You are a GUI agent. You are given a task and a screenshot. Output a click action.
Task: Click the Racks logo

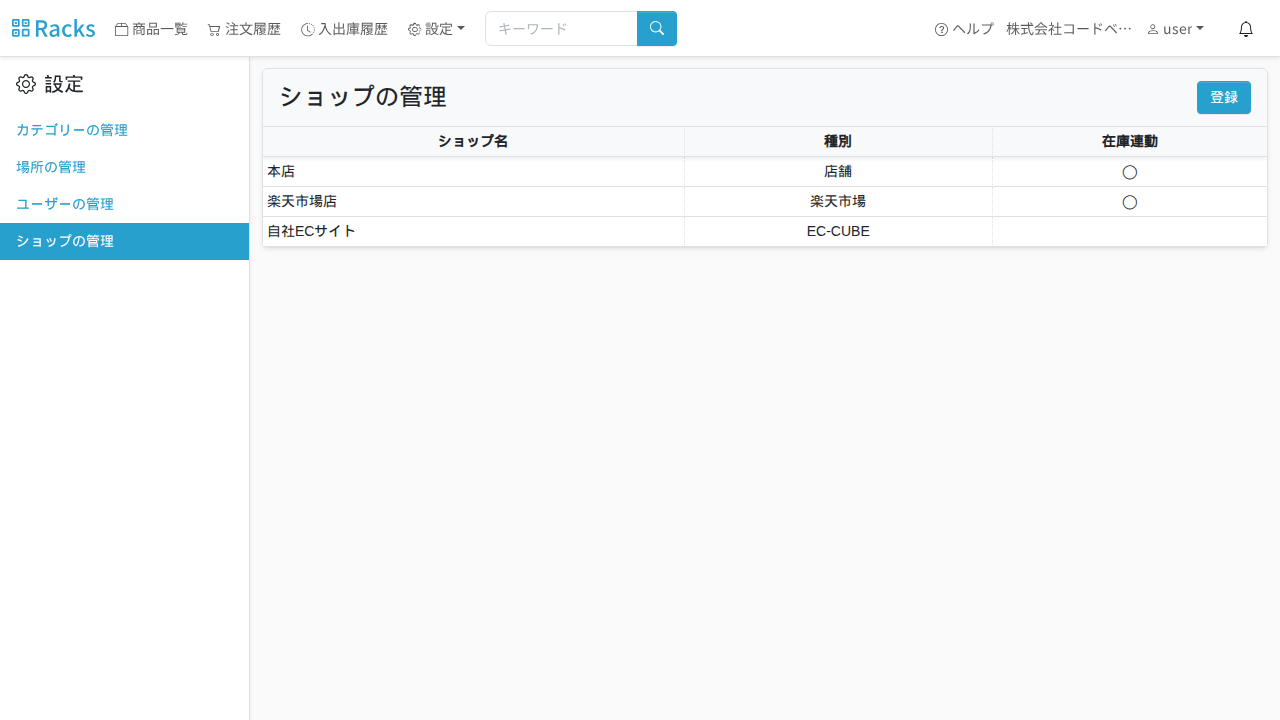coord(54,29)
